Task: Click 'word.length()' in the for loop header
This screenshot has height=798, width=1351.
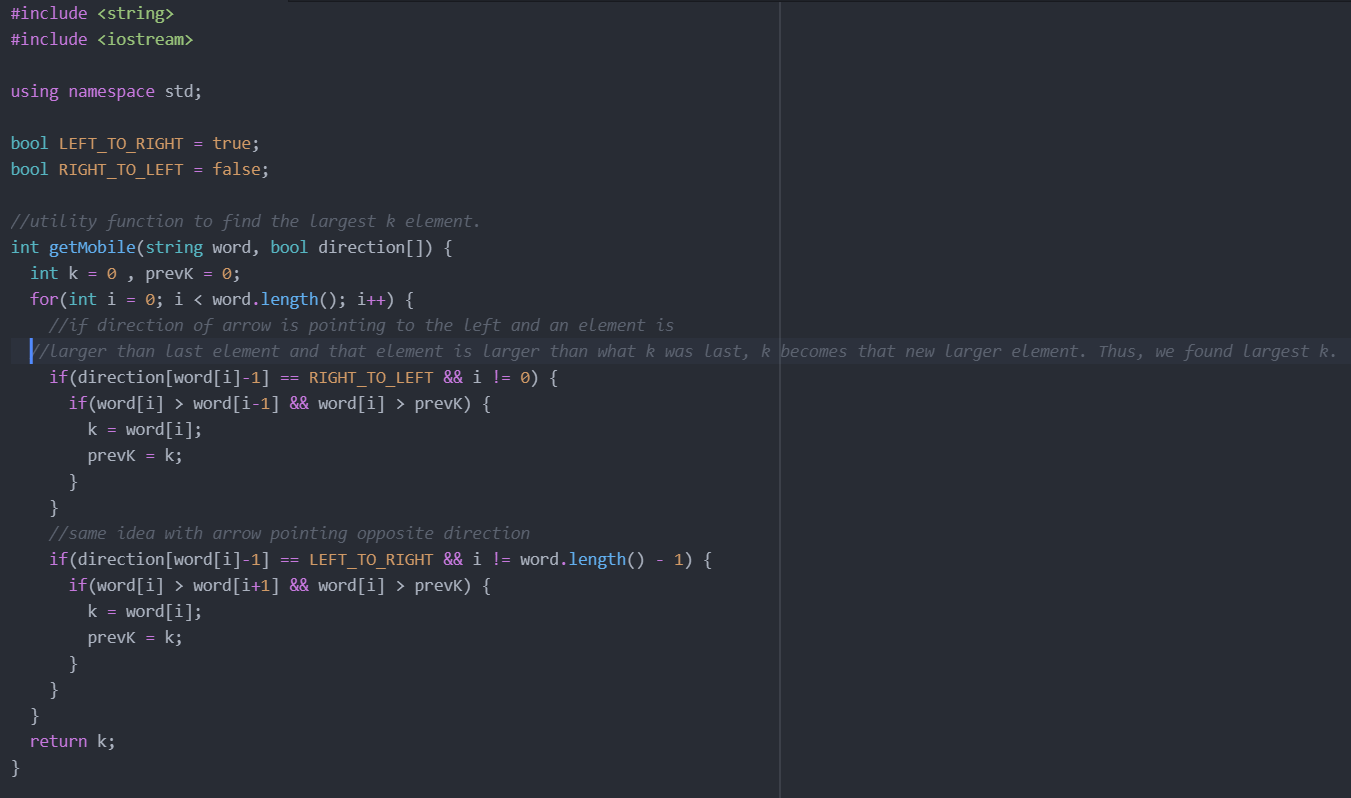Action: point(275,300)
